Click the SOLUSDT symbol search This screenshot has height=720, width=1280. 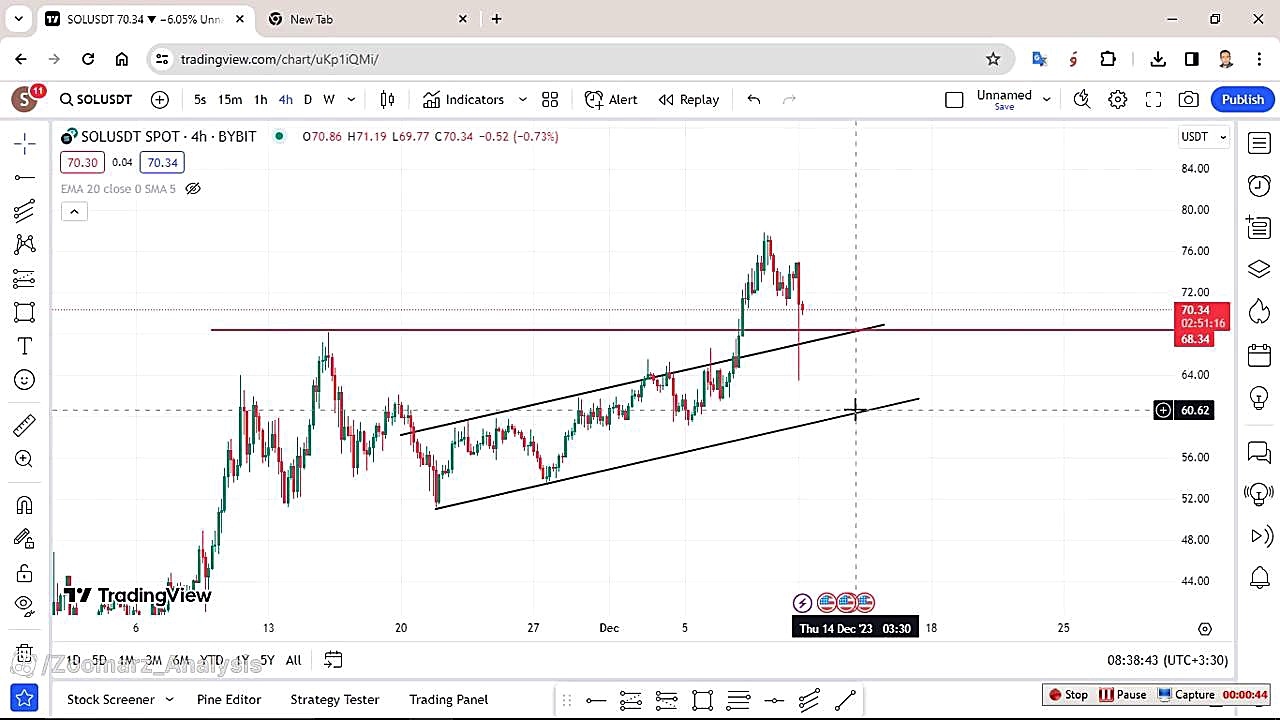(96, 99)
